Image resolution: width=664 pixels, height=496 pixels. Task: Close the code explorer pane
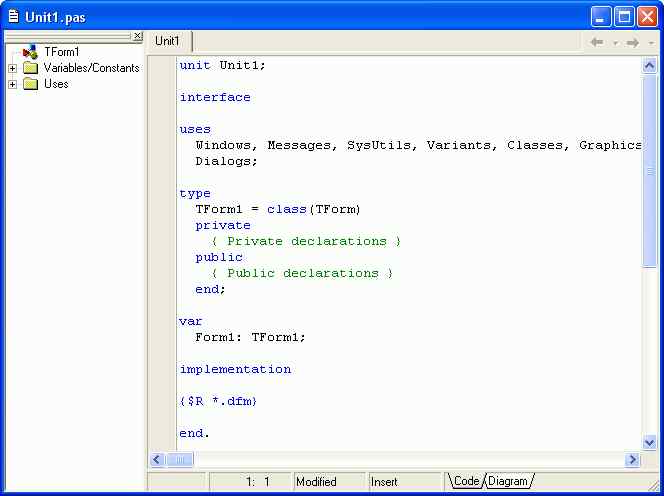[x=138, y=36]
